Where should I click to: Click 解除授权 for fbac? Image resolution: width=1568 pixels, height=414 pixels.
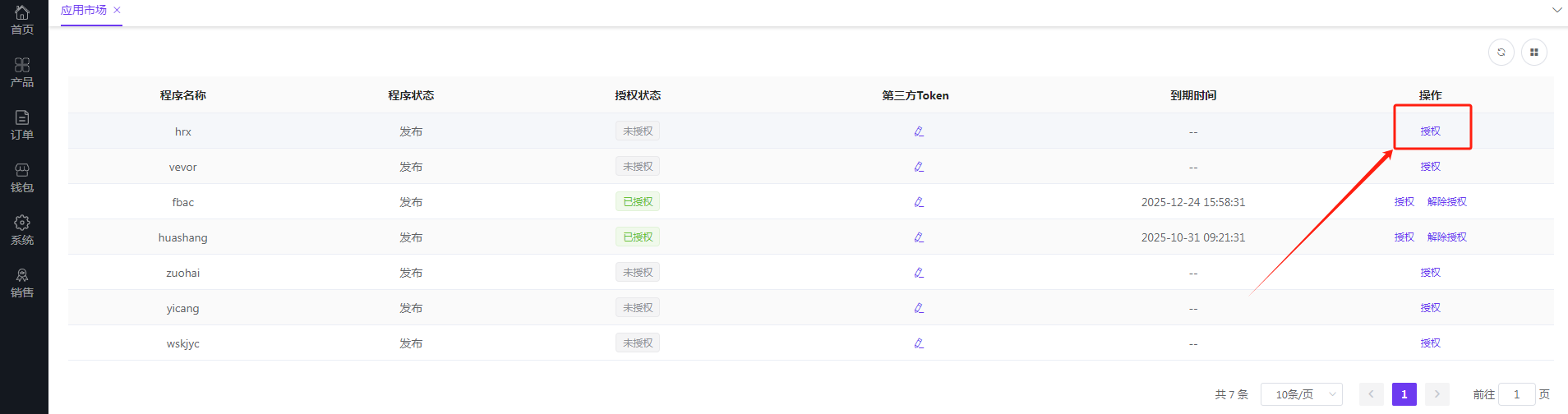[1446, 202]
